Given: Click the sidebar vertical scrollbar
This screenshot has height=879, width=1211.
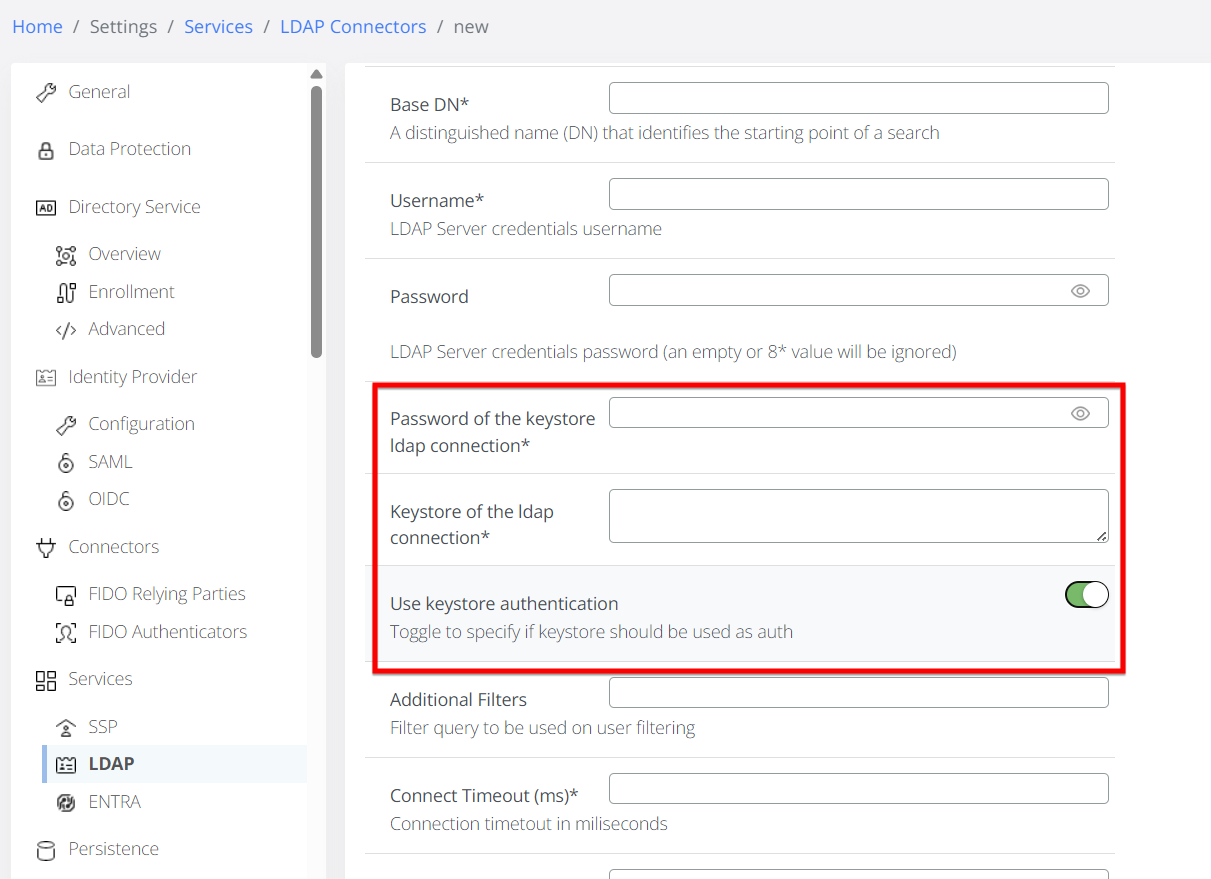Looking at the screenshot, I should click(x=317, y=220).
